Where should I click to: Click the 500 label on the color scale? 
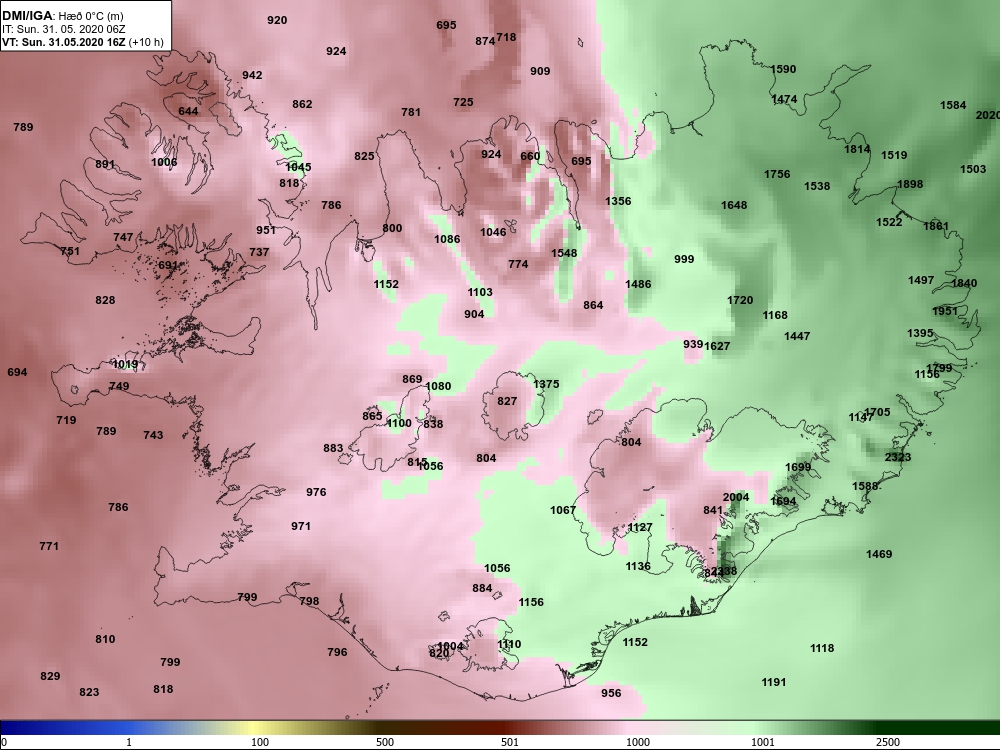click(385, 742)
